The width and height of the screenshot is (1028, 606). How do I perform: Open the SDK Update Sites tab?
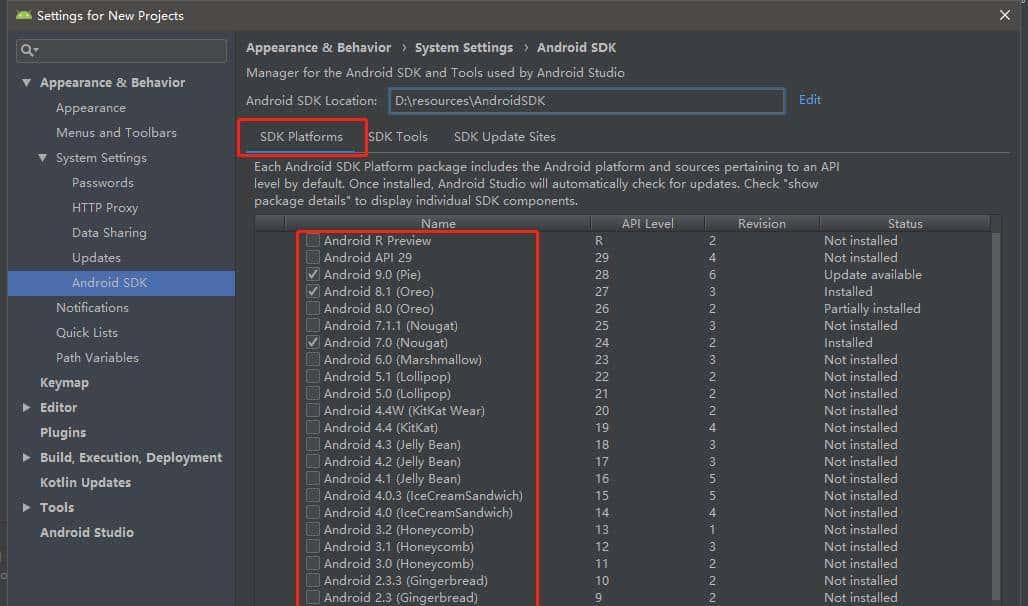504,137
